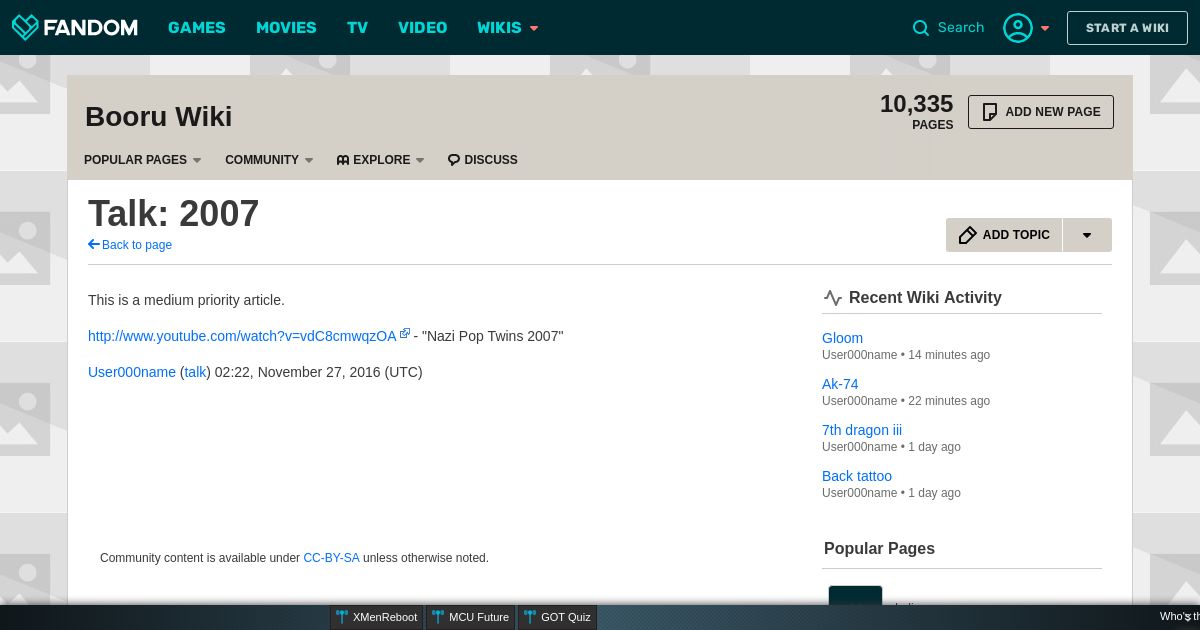Expand the Explore menu
The height and width of the screenshot is (630, 1200).
coord(380,160)
